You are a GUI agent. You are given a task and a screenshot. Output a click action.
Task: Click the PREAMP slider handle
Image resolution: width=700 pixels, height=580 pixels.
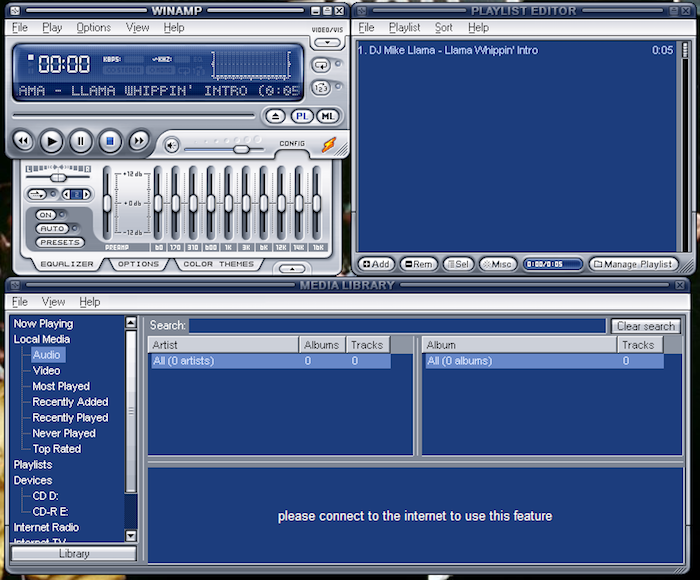pos(107,204)
